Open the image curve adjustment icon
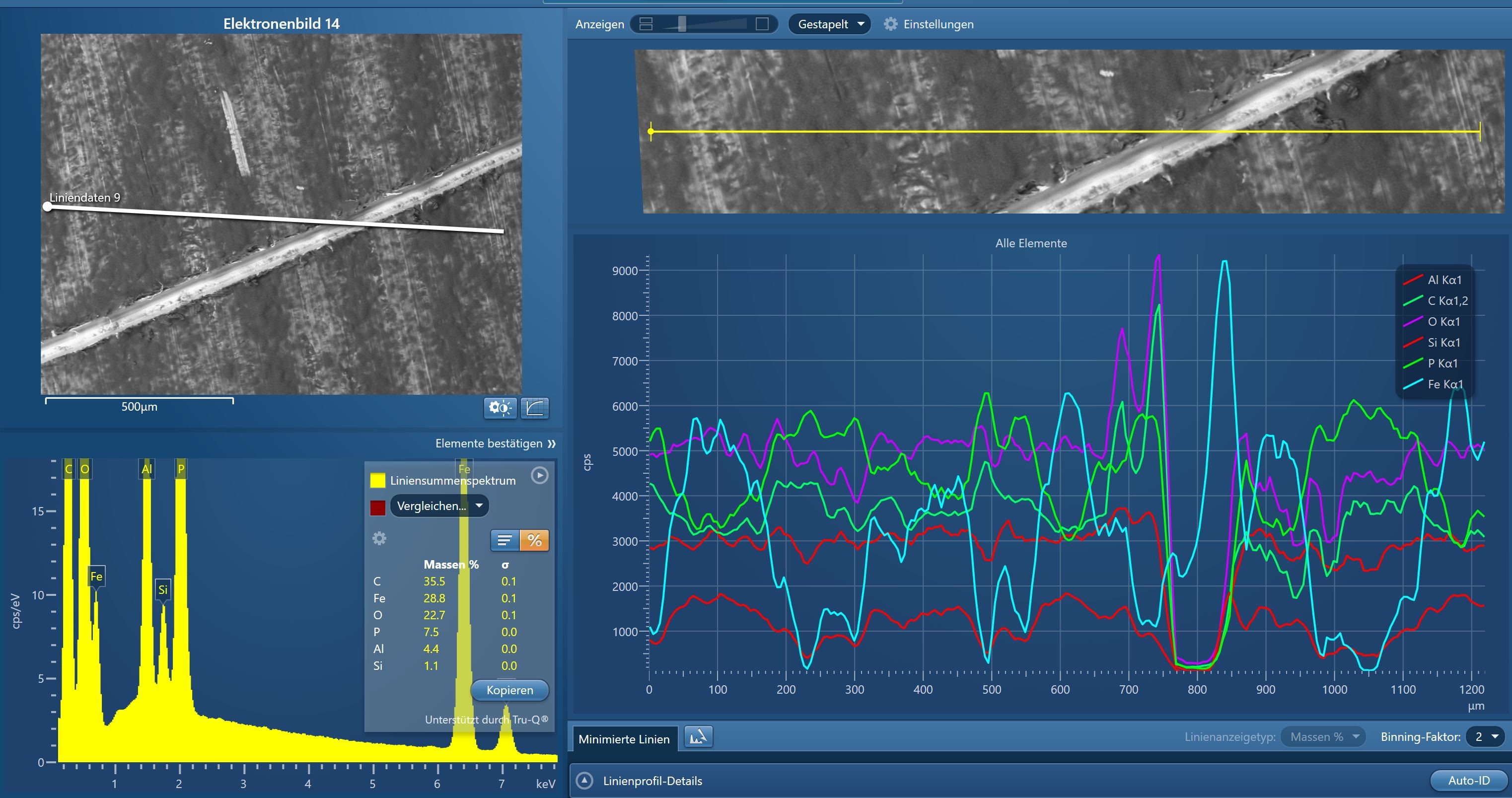This screenshot has height=798, width=1512. (535, 408)
